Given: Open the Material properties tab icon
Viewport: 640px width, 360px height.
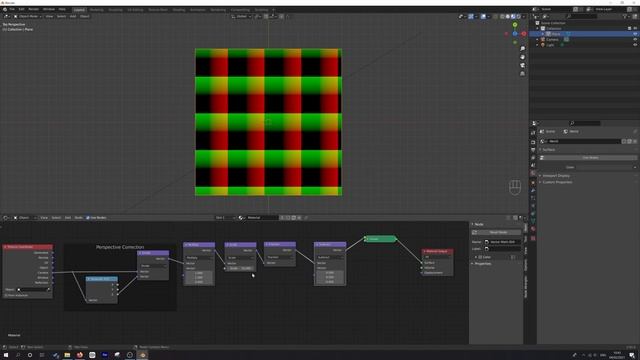Looking at the screenshot, I should [533, 229].
